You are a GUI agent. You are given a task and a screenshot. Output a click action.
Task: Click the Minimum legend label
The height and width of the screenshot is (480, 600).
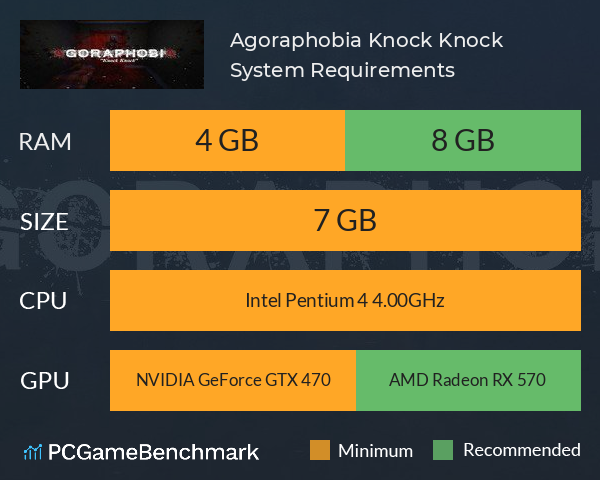pyautogui.click(x=375, y=451)
